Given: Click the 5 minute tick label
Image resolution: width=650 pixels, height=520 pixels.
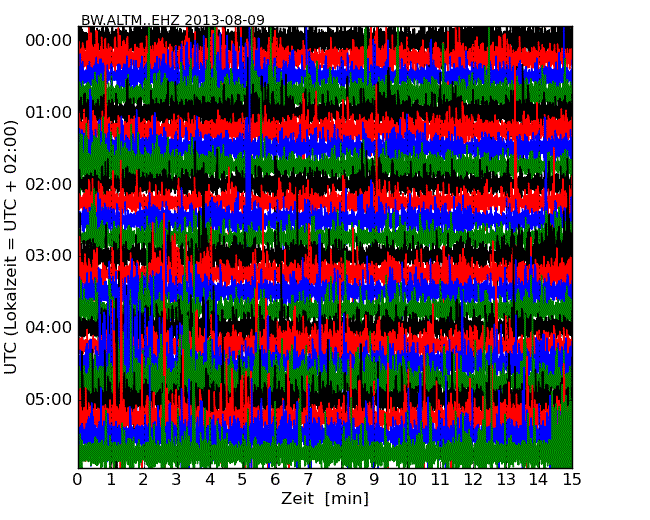Looking at the screenshot, I should click(x=242, y=480).
